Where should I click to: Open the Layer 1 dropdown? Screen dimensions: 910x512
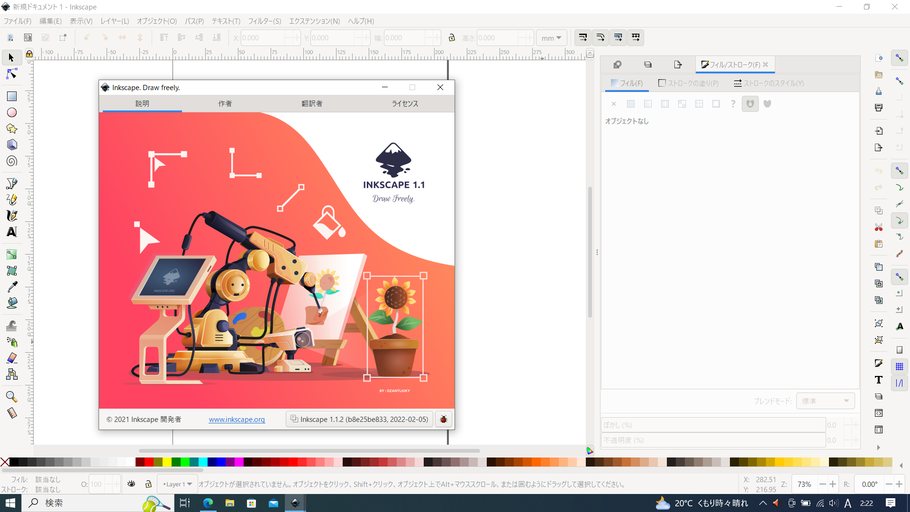click(x=178, y=484)
